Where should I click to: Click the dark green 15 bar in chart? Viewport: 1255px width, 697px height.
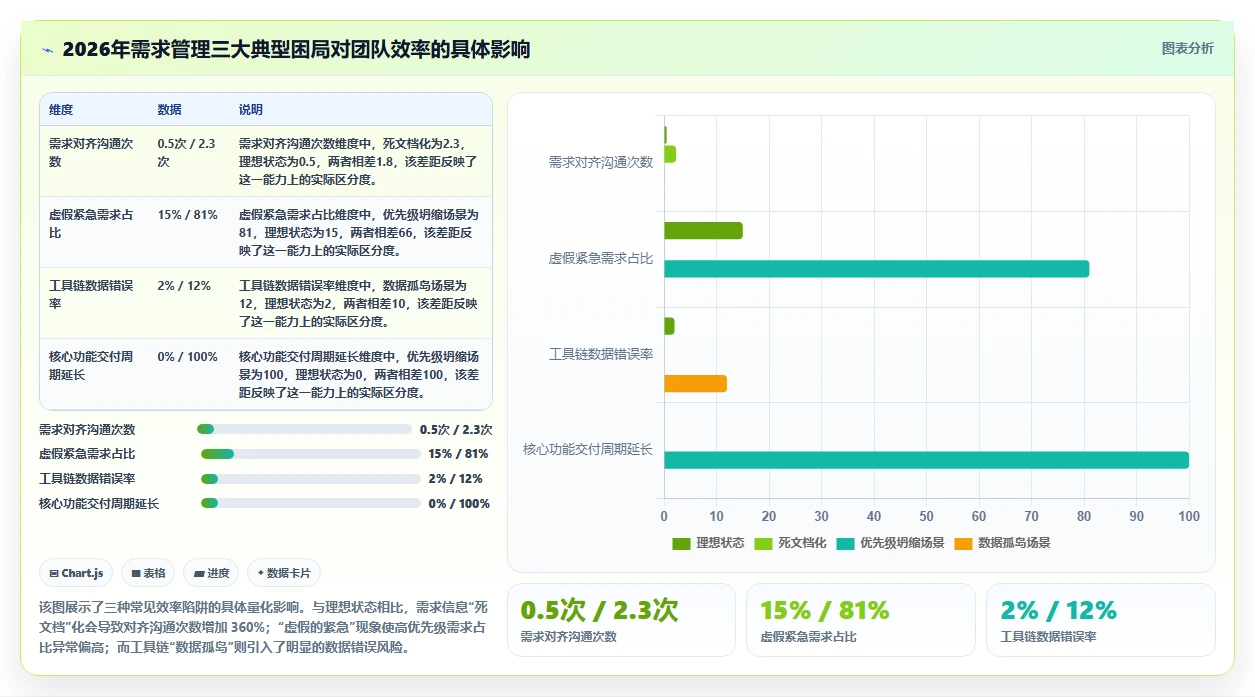[703, 231]
